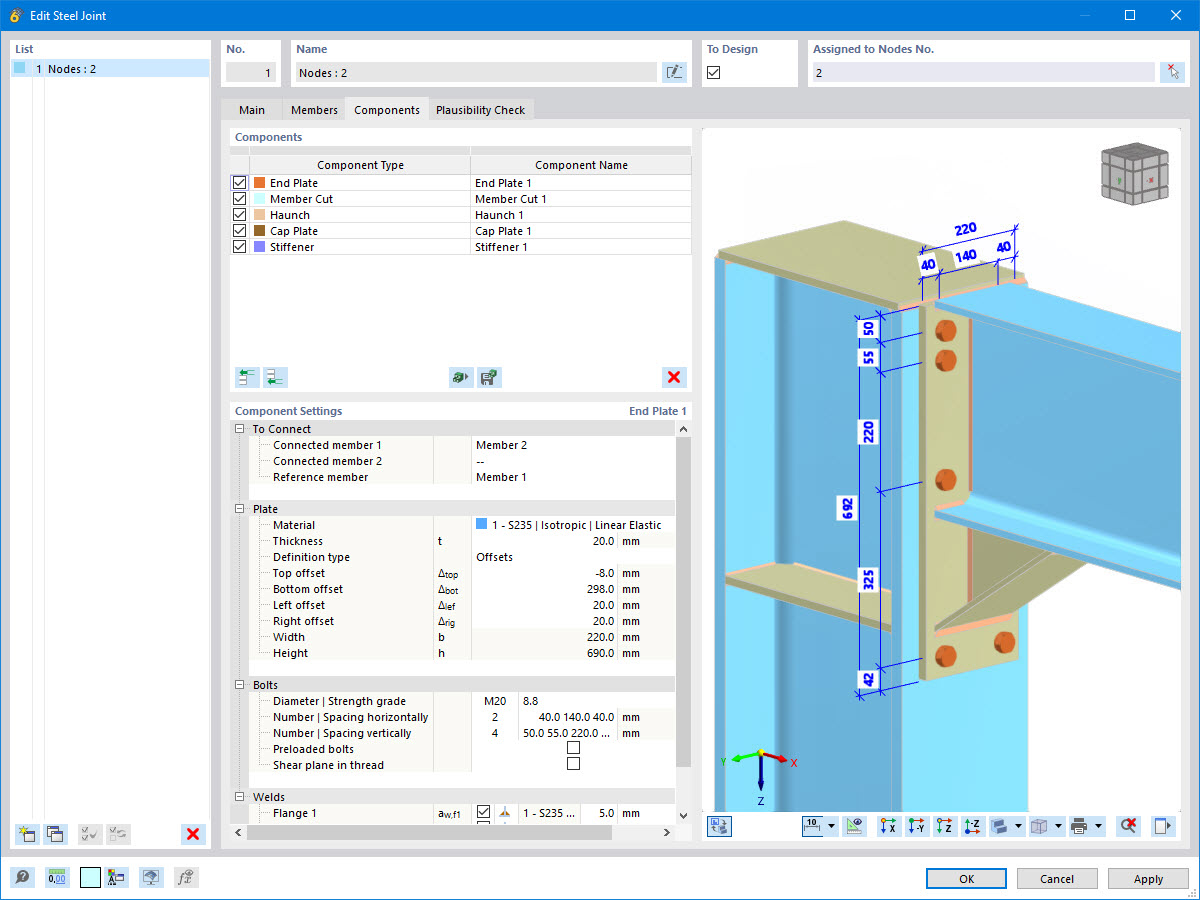Screen dimensions: 1200x900
Task: Insert component at beginning icon
Action: 247,377
